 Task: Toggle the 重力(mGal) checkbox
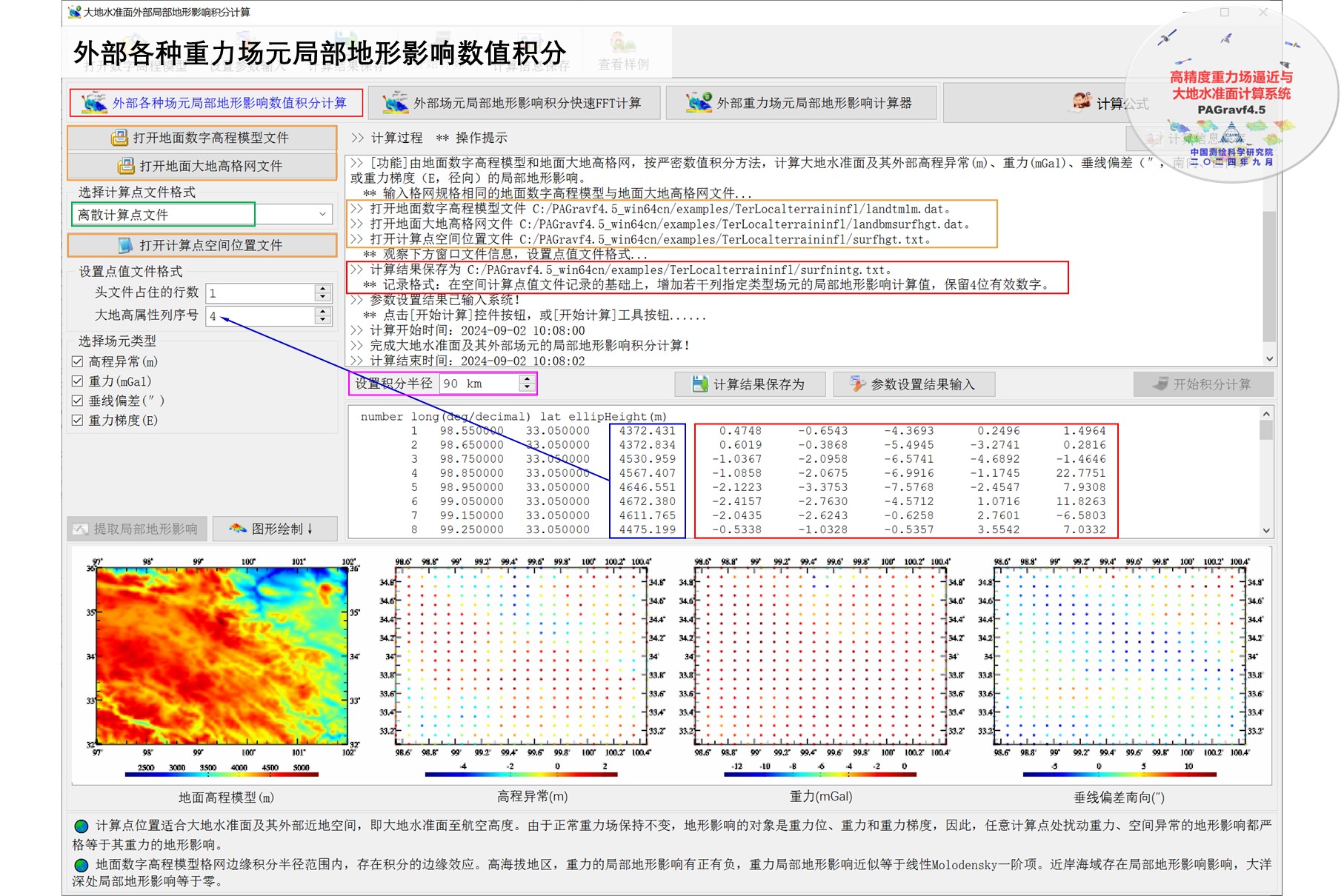(77, 381)
